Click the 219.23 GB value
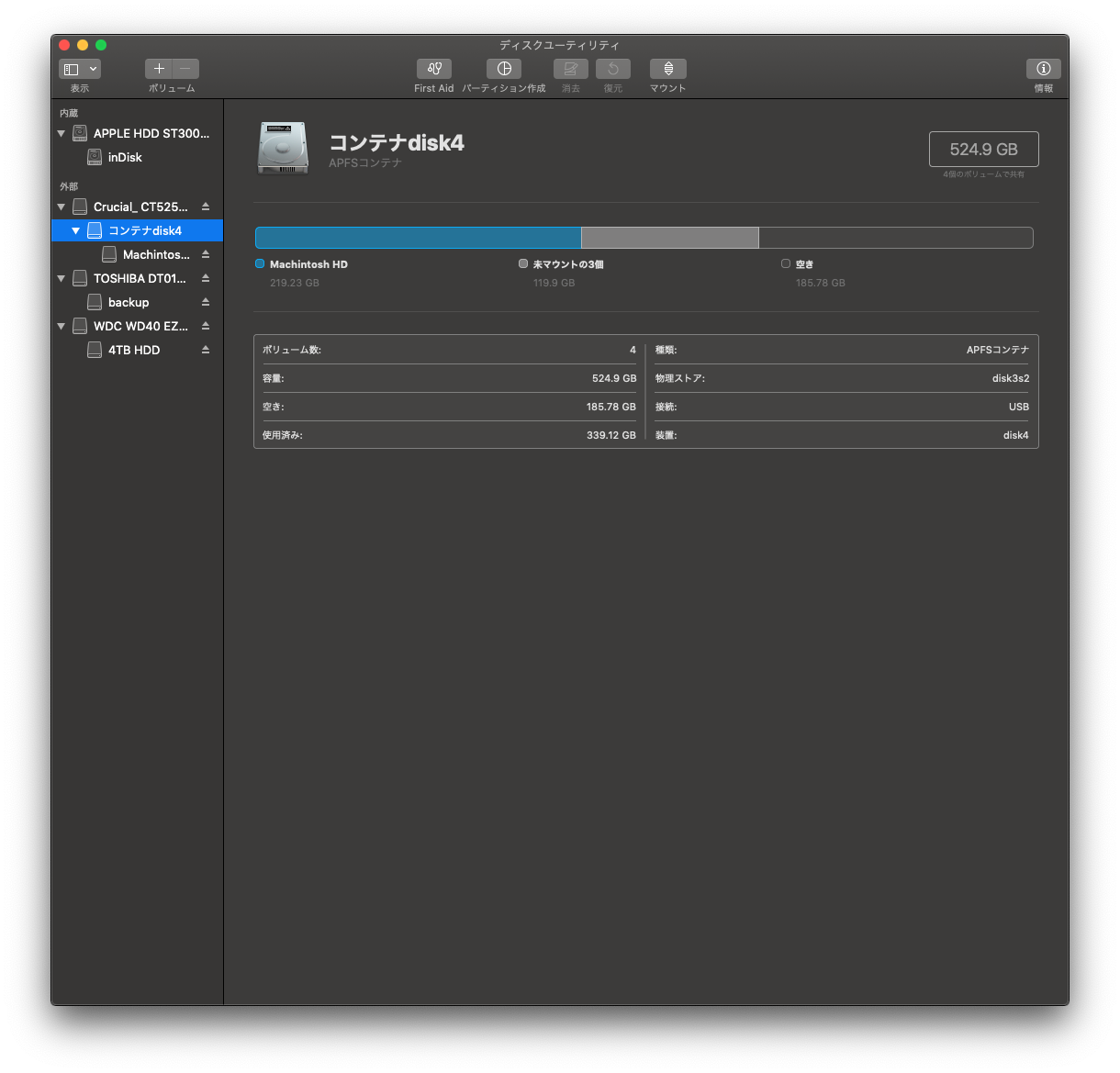 tap(295, 283)
